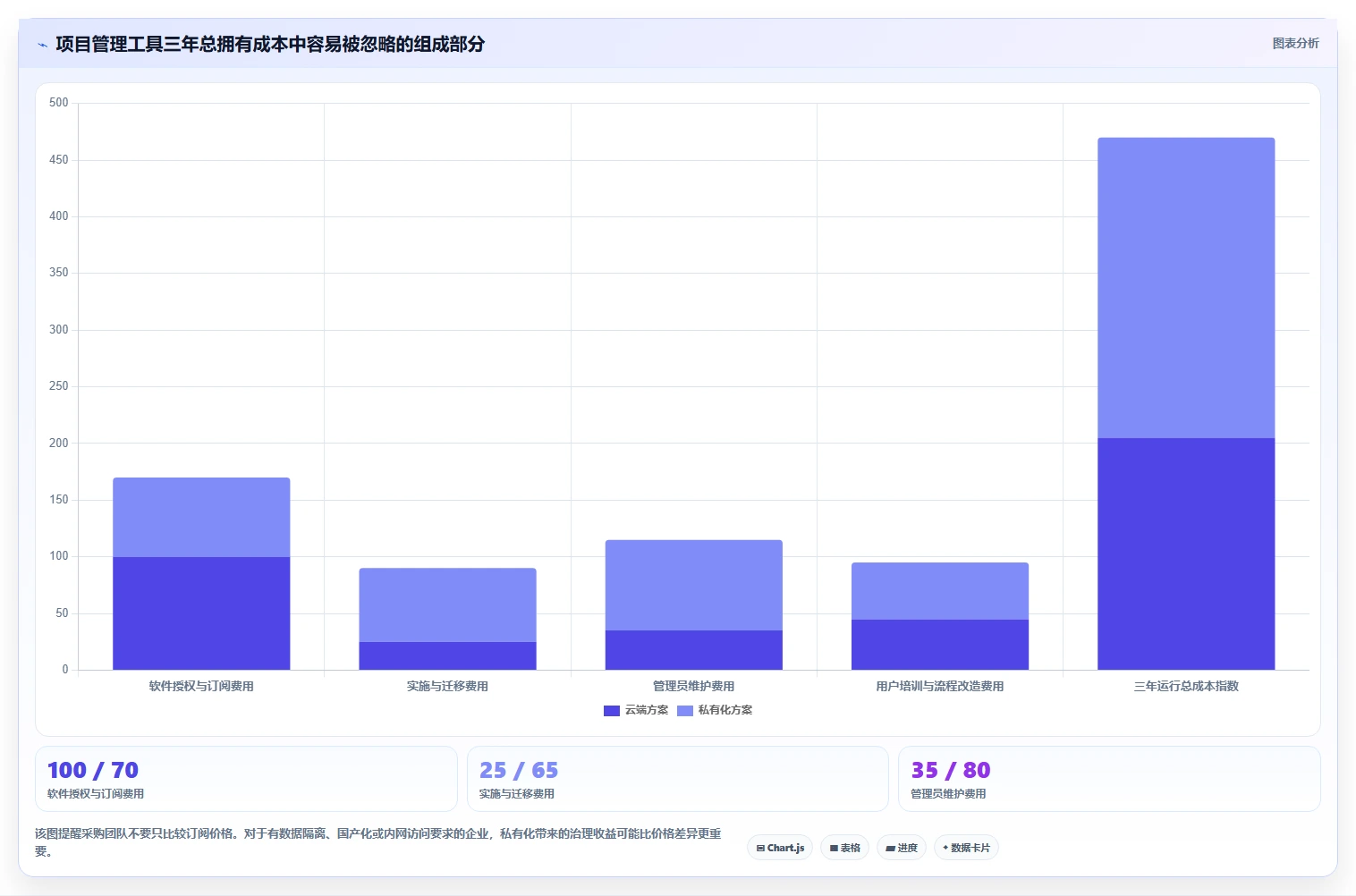Click the 私有化方案 legend text
This screenshot has width=1356, height=896.
(x=725, y=710)
